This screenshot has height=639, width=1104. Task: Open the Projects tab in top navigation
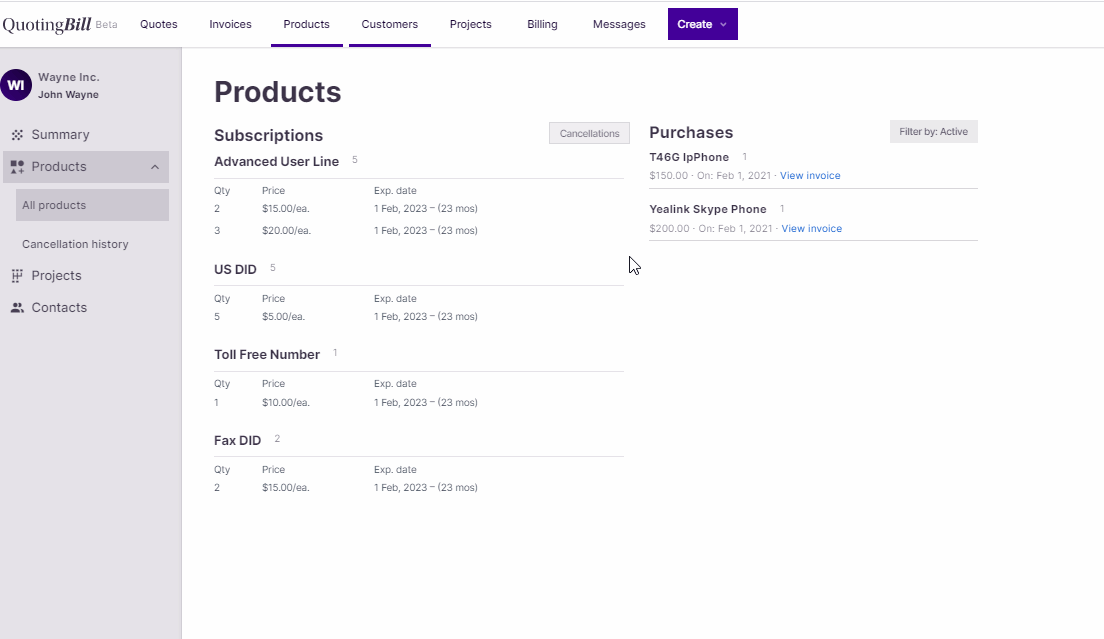click(x=470, y=24)
